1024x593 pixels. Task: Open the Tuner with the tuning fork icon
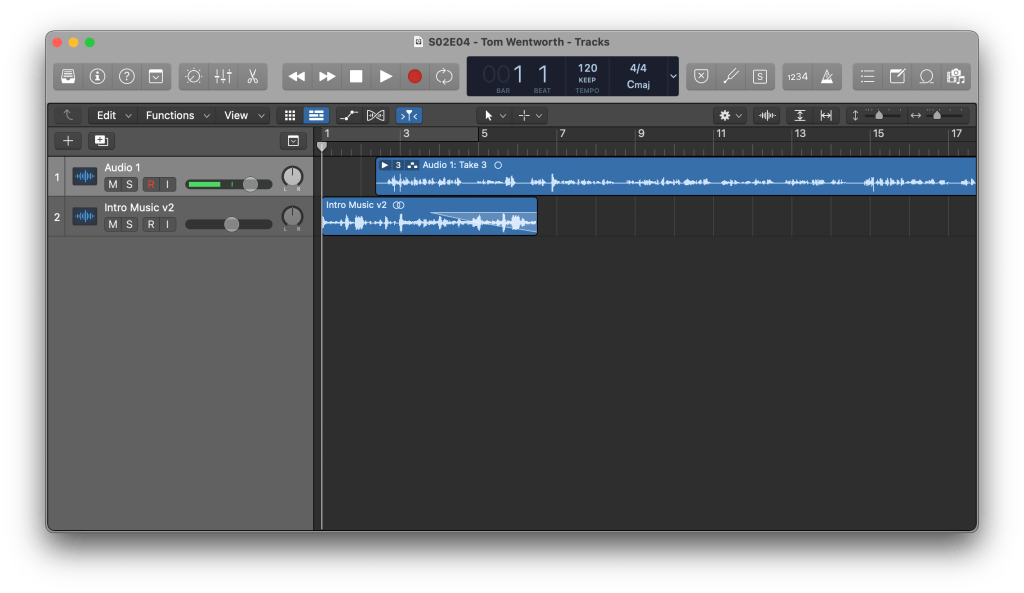point(731,76)
